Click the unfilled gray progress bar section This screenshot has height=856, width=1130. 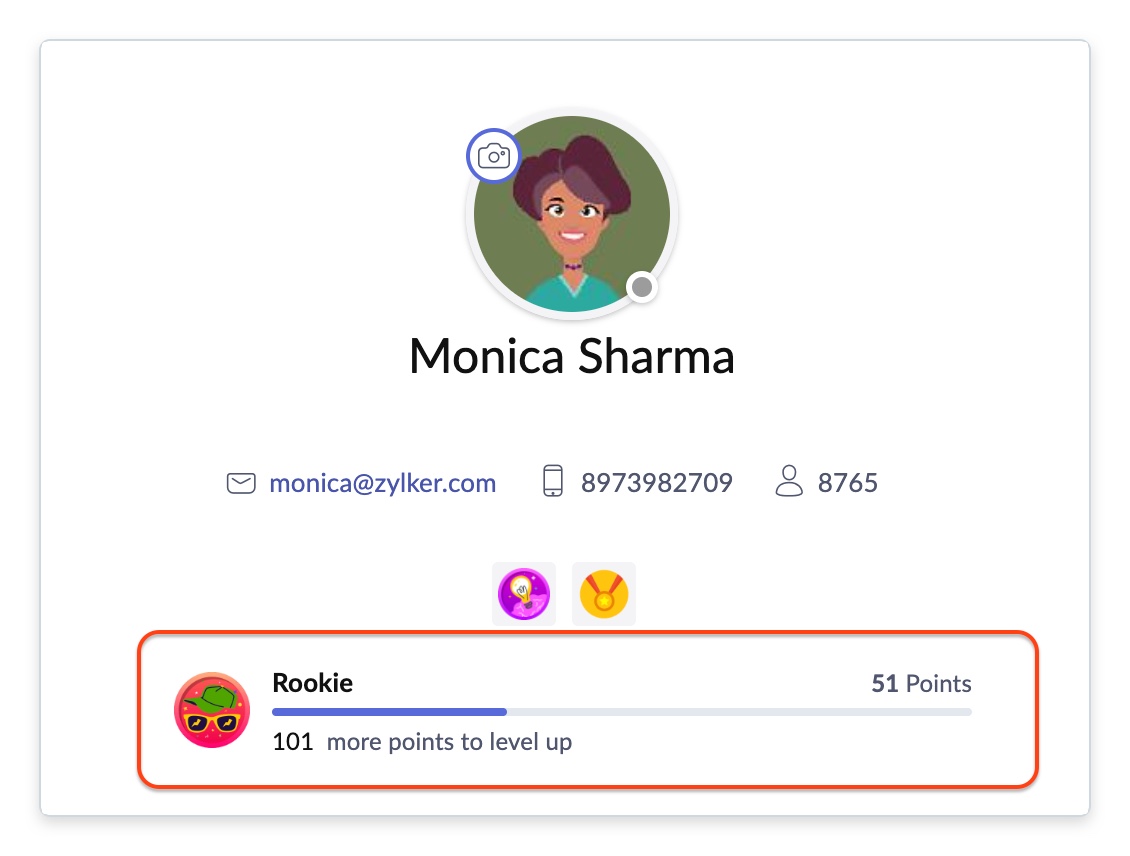pyautogui.click(x=739, y=712)
